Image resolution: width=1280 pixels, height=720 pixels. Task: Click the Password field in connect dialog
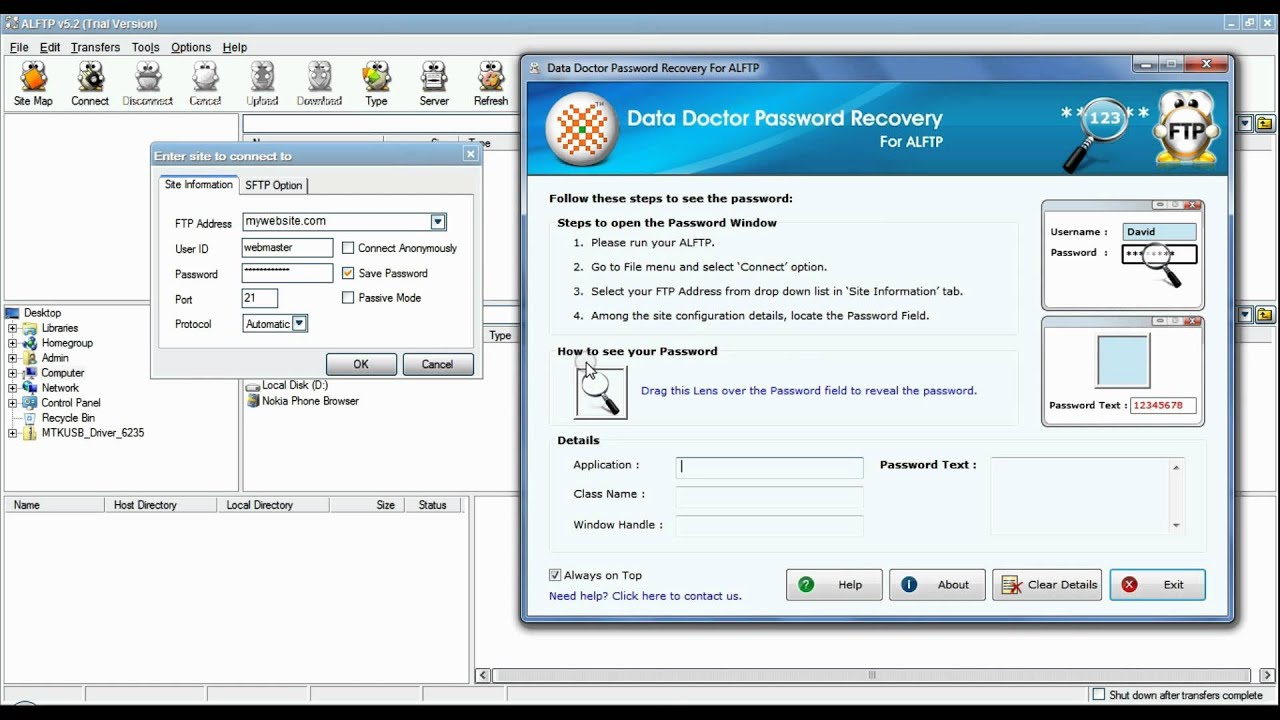288,273
